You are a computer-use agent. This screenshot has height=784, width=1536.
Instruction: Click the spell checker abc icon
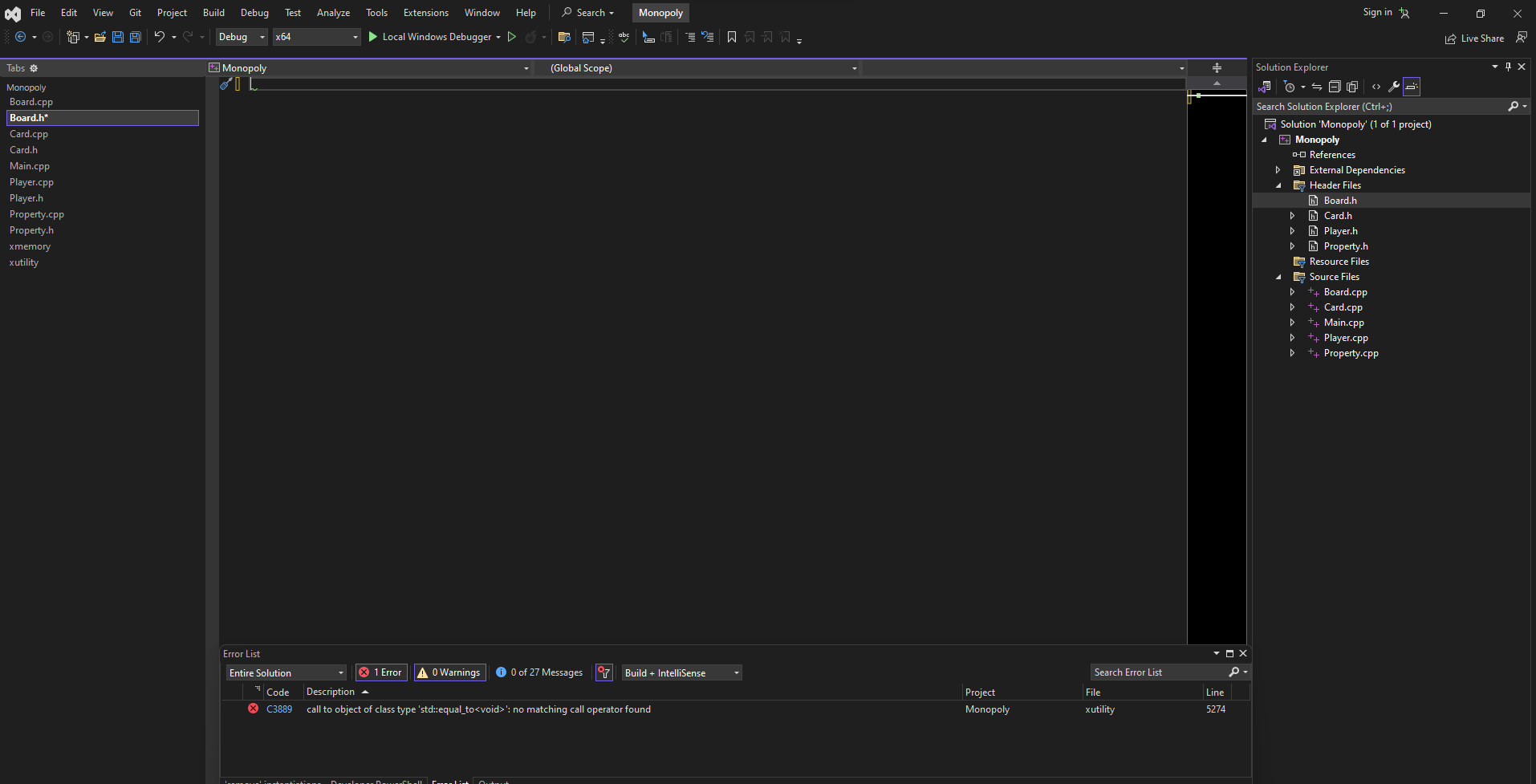(x=624, y=37)
